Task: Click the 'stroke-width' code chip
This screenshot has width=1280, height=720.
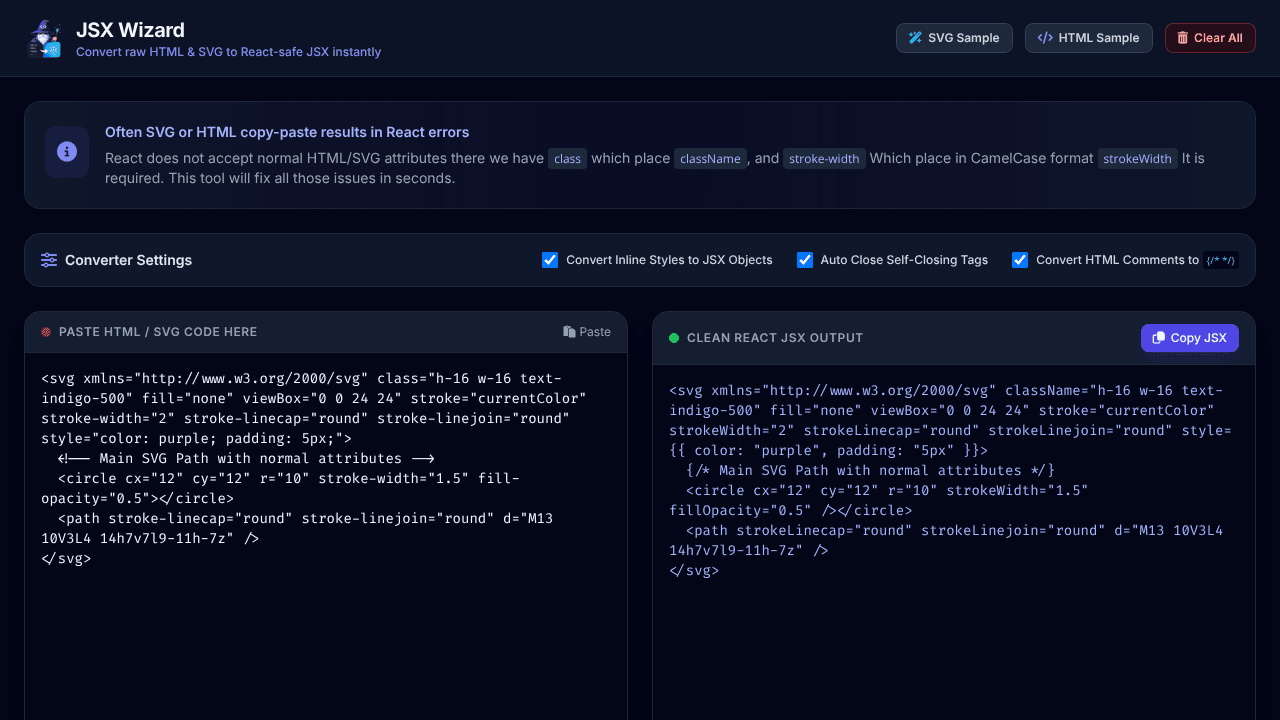Action: [824, 159]
